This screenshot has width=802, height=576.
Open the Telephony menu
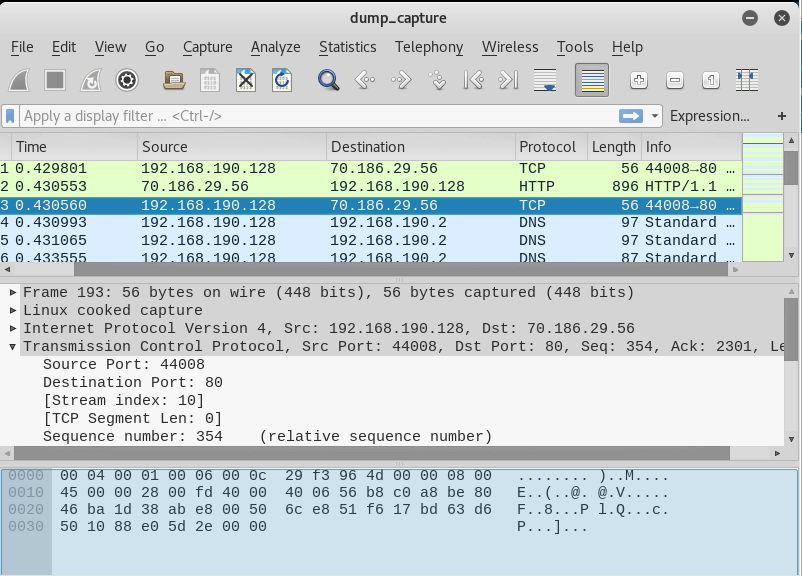[428, 47]
